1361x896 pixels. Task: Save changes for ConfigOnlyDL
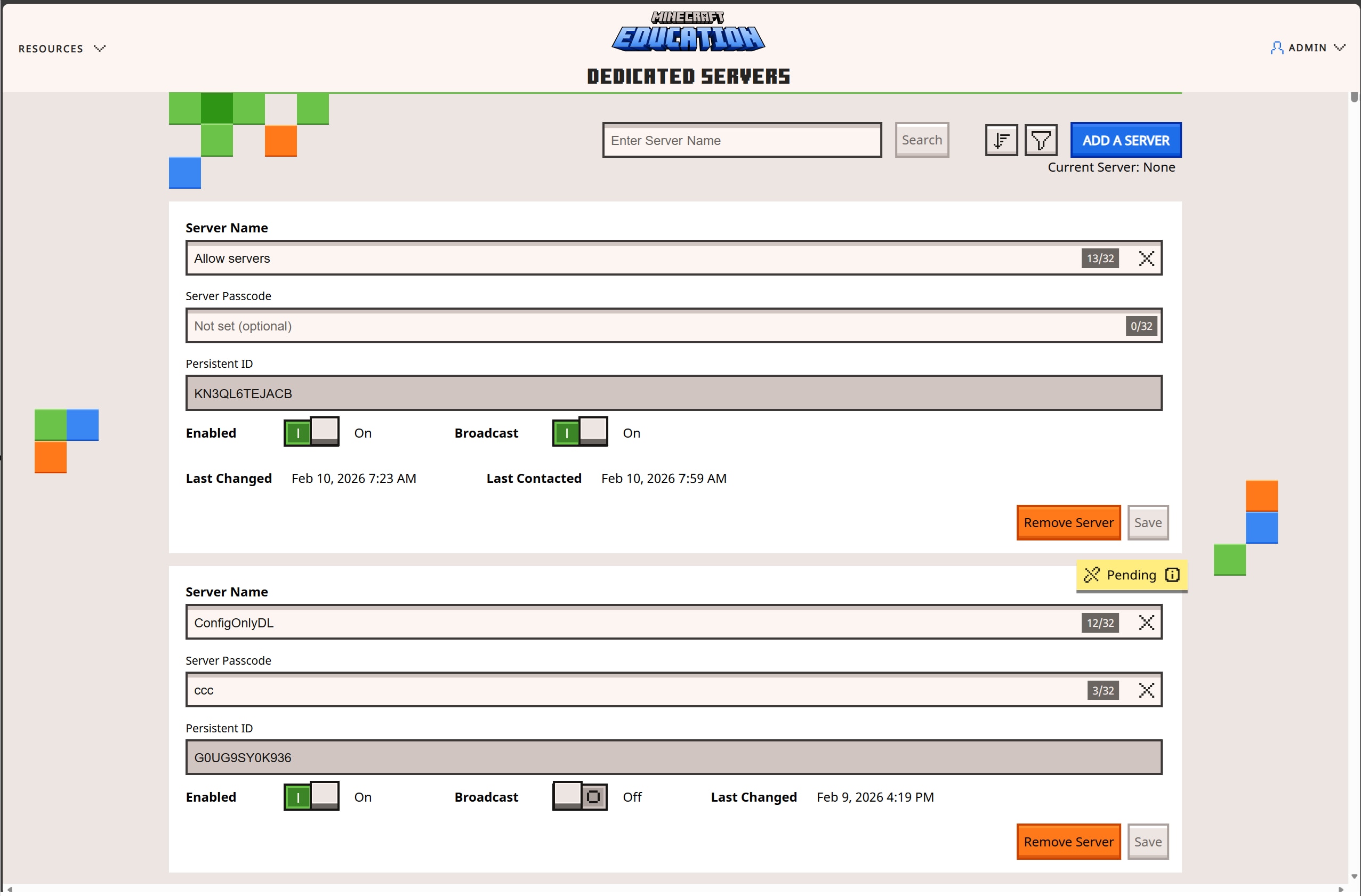click(x=1148, y=841)
